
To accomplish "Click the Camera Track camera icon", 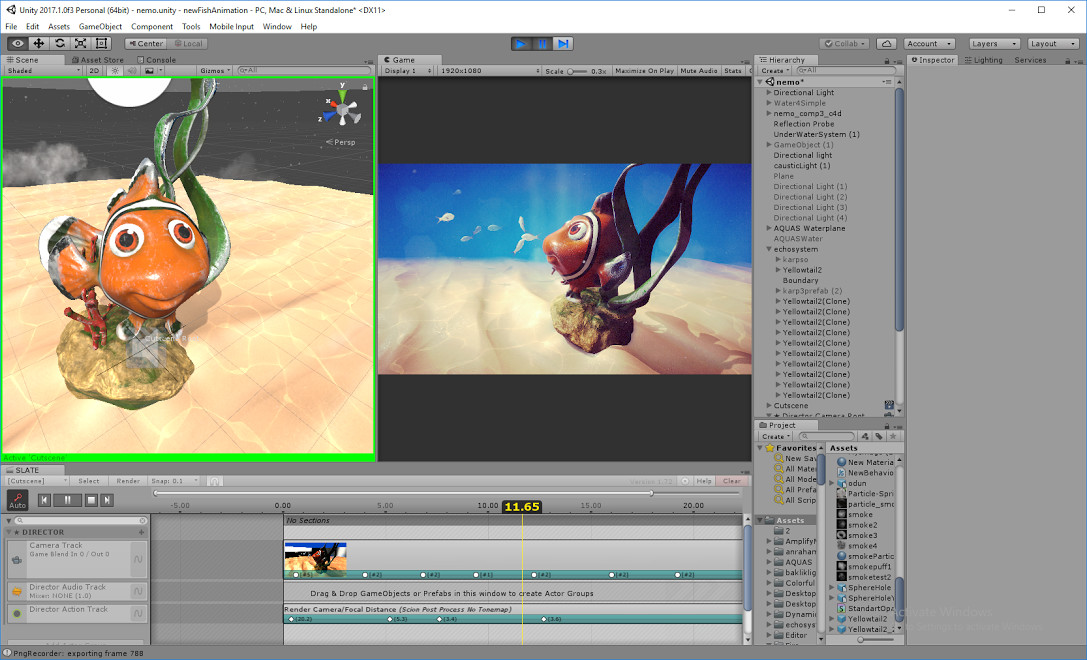I will [17, 559].
